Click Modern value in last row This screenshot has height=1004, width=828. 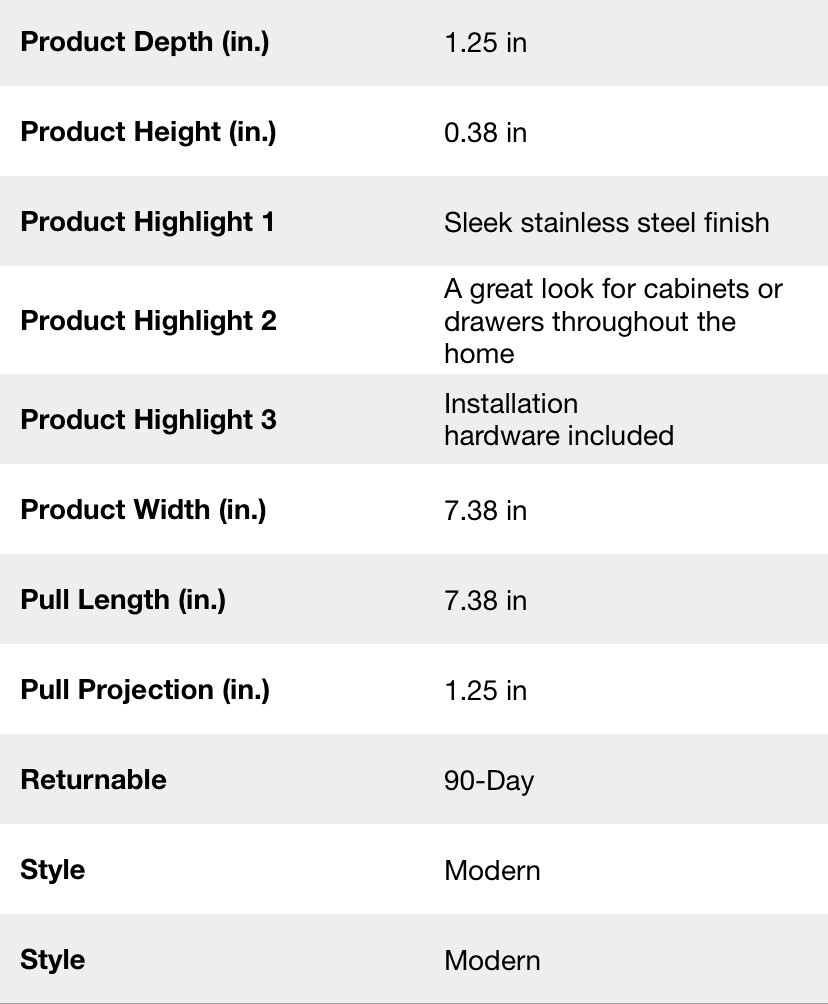pyautogui.click(x=492, y=960)
